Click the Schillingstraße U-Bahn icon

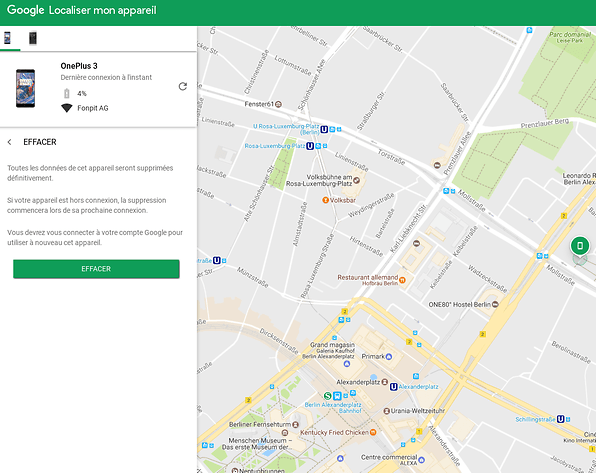point(561,419)
